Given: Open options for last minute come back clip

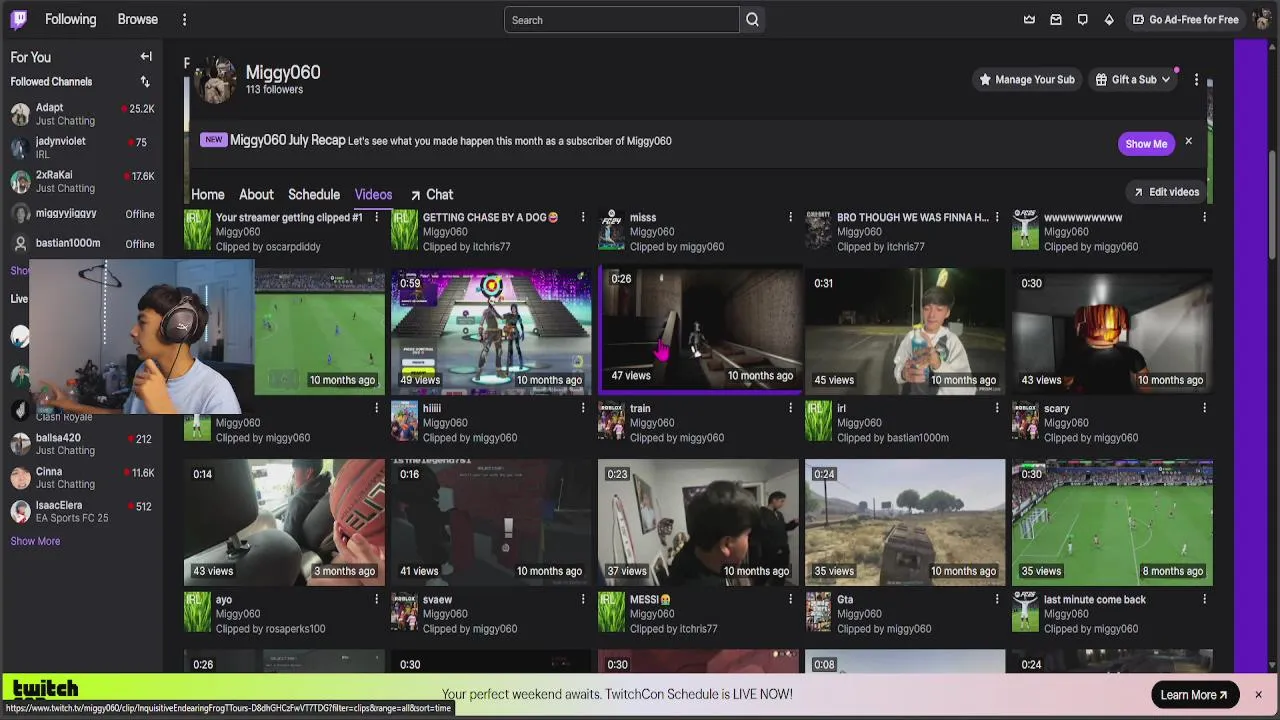Looking at the screenshot, I should point(1204,599).
